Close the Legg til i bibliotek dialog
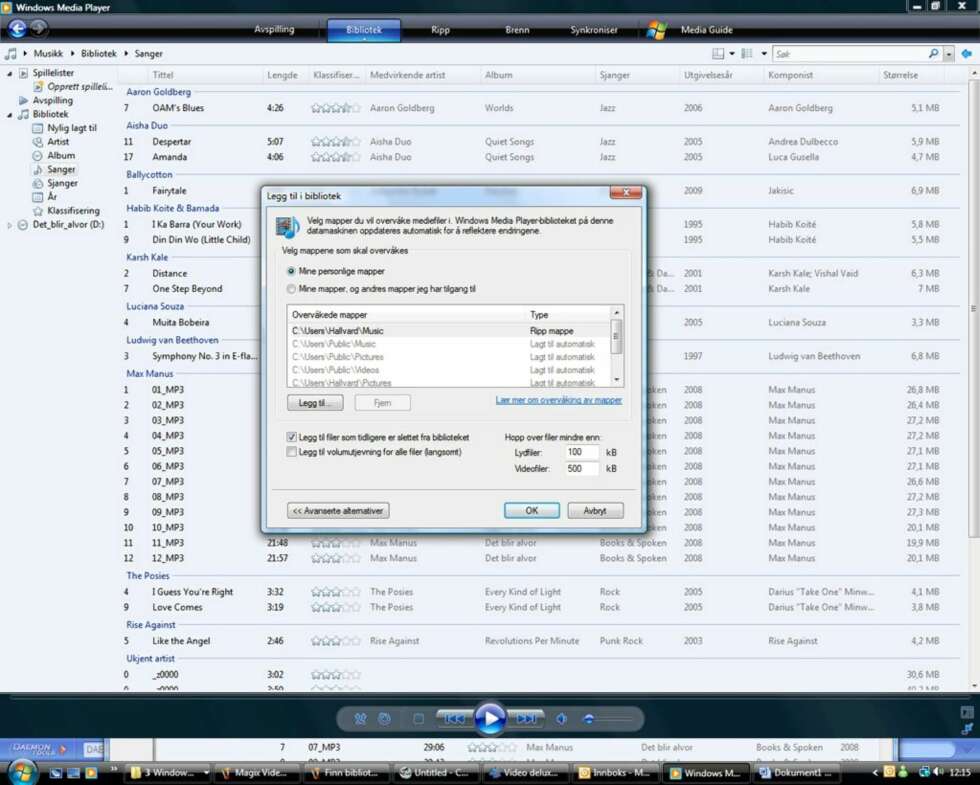The image size is (980, 785). [x=626, y=192]
